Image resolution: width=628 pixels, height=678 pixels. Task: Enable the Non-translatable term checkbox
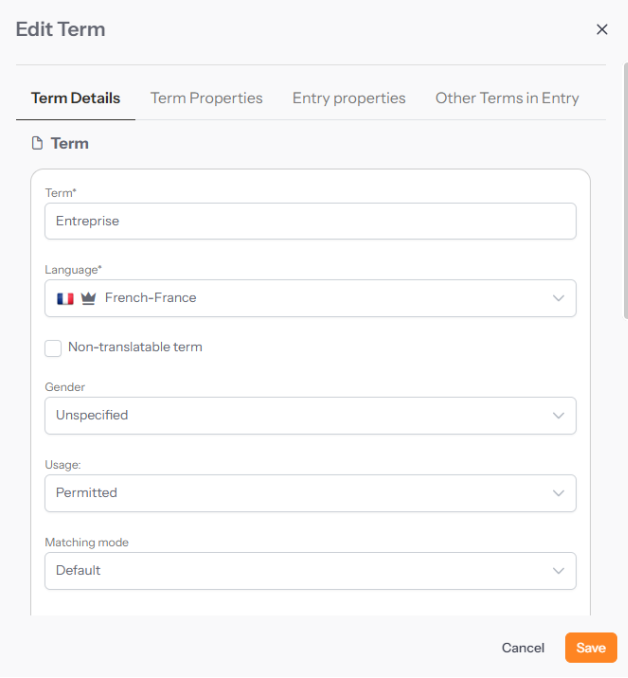tap(53, 348)
